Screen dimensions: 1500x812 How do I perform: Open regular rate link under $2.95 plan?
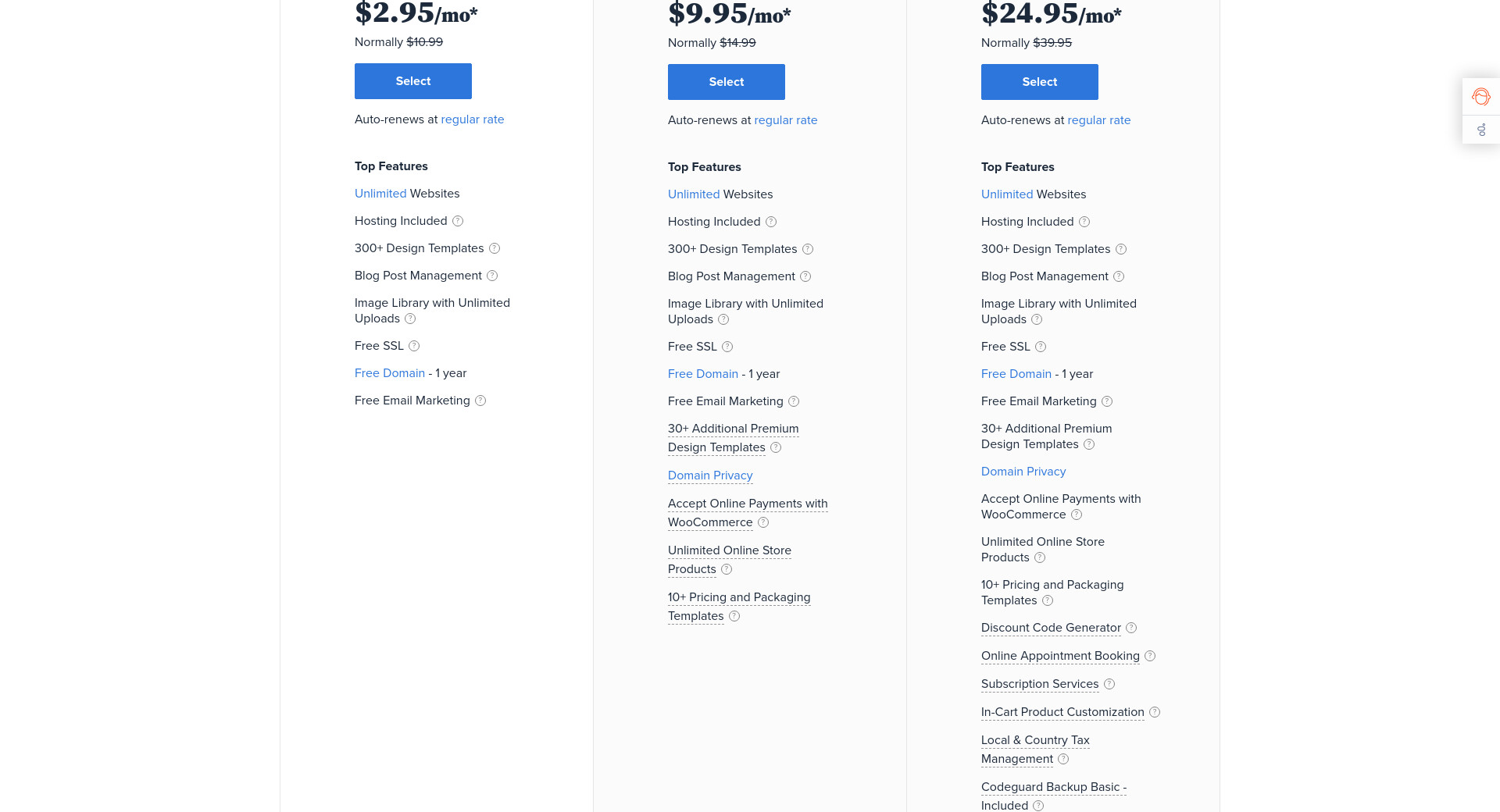(x=472, y=119)
